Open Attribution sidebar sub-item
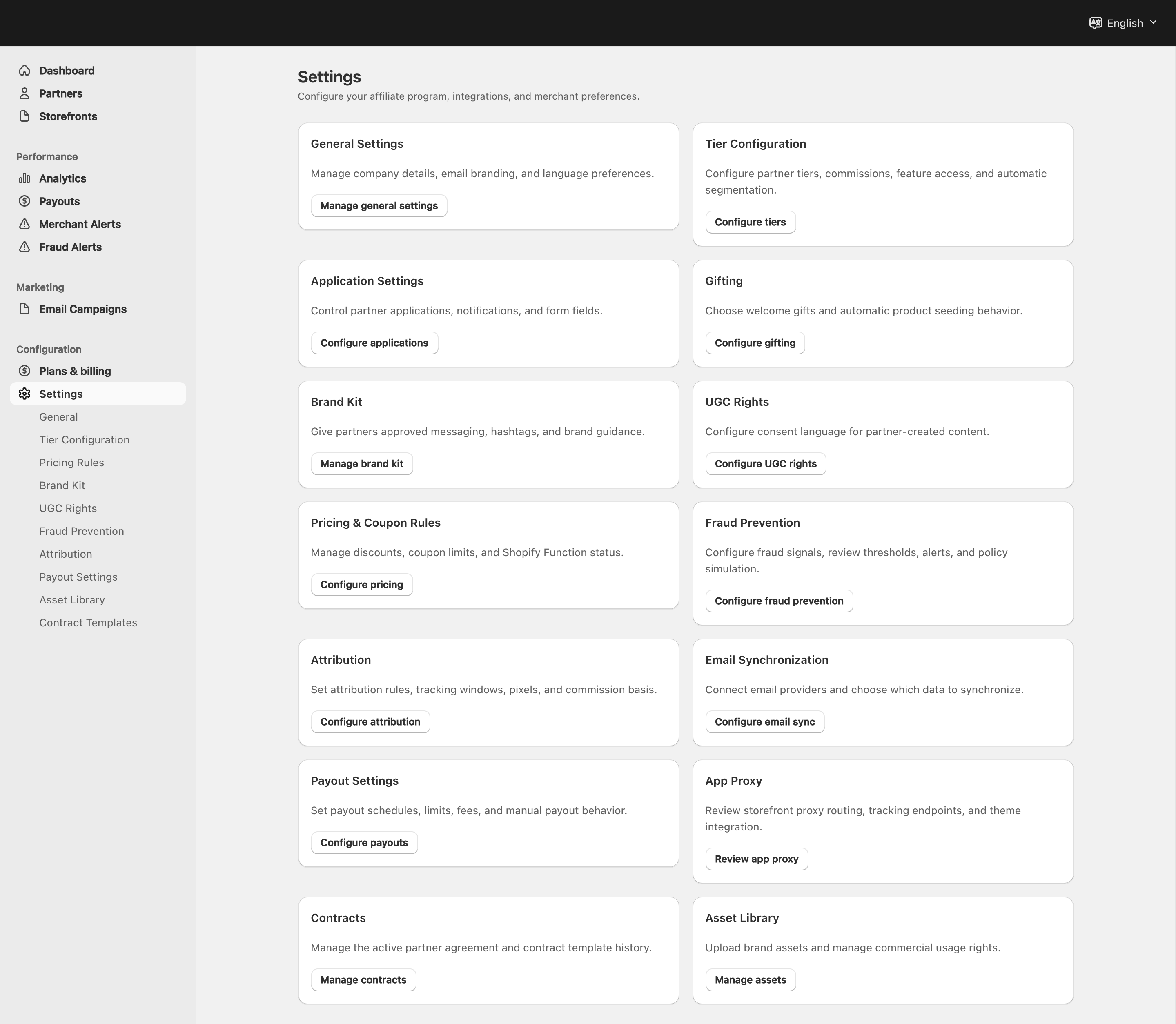This screenshot has height=1024, width=1176. pos(66,554)
